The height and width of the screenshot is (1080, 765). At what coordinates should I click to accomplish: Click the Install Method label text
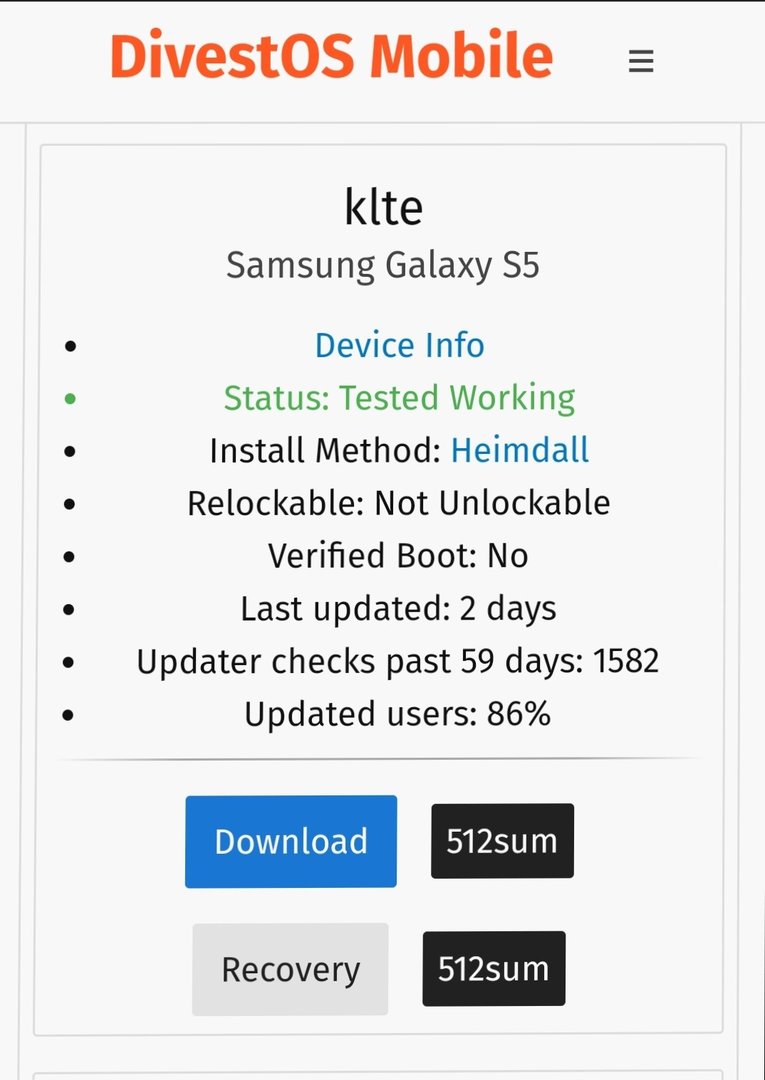[x=325, y=450]
